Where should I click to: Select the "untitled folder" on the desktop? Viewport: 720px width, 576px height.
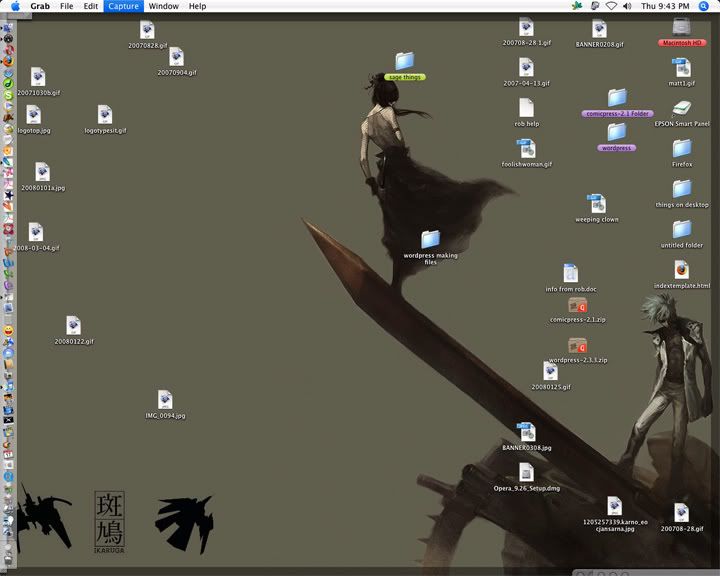pos(682,229)
